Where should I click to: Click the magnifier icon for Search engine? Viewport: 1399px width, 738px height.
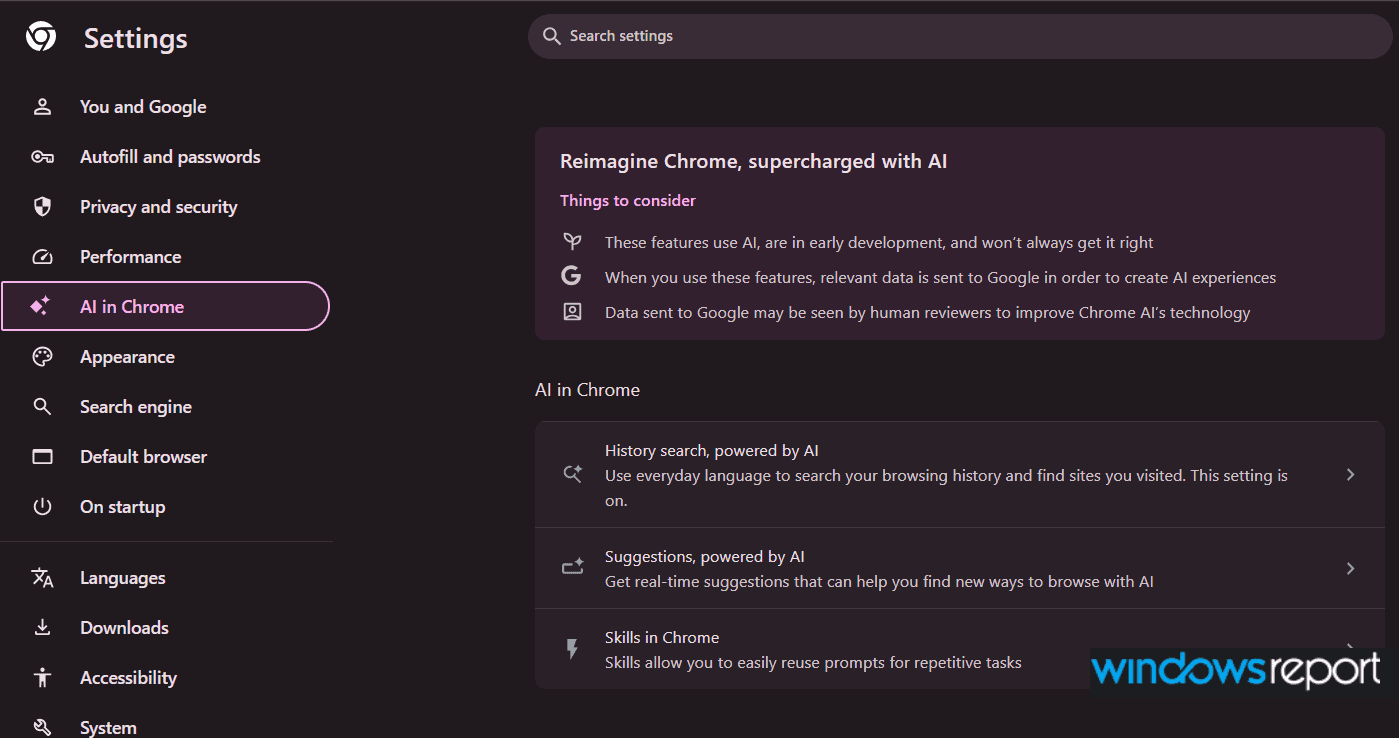click(42, 407)
